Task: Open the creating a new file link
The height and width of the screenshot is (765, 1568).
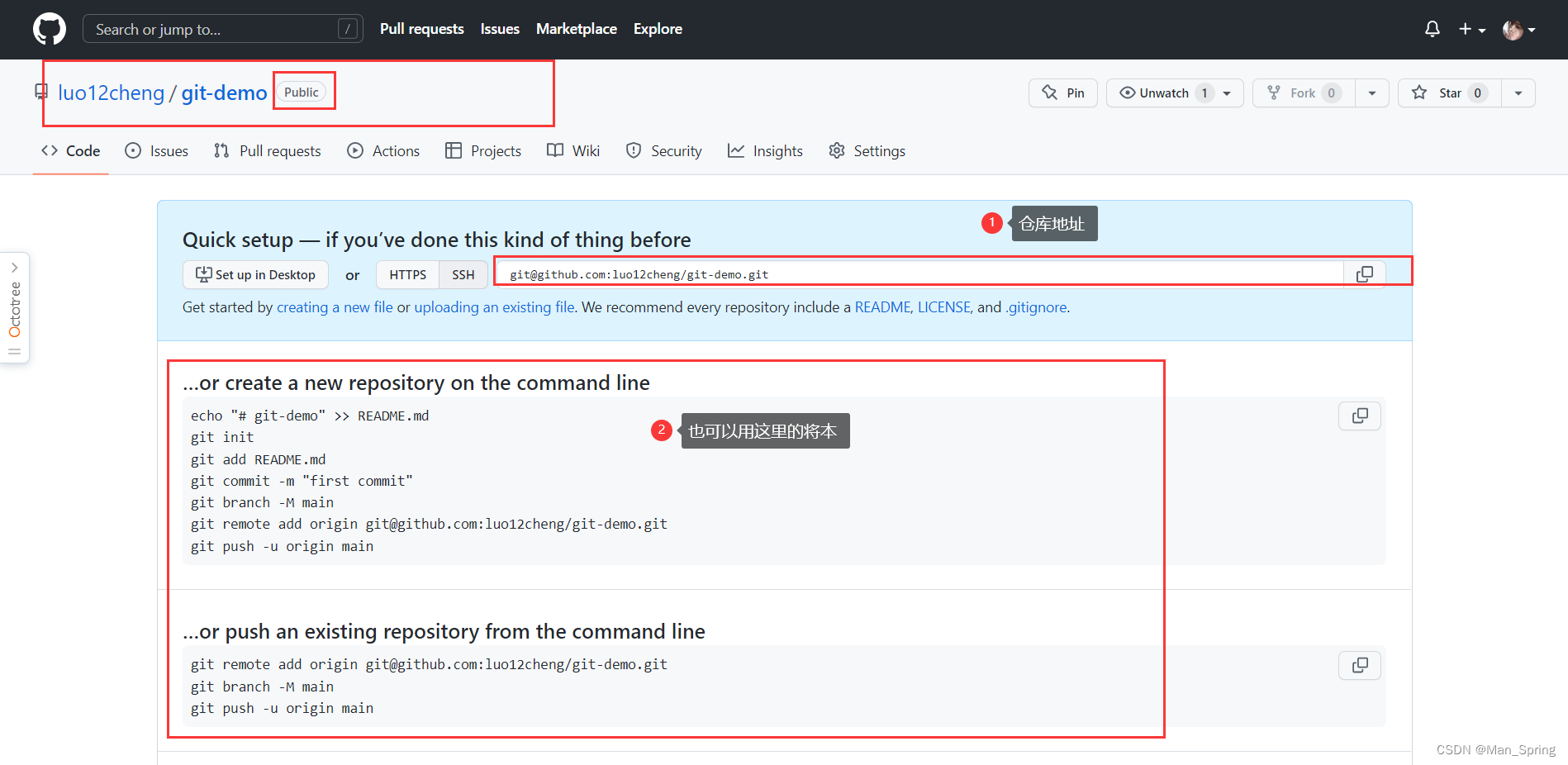Action: pyautogui.click(x=335, y=307)
